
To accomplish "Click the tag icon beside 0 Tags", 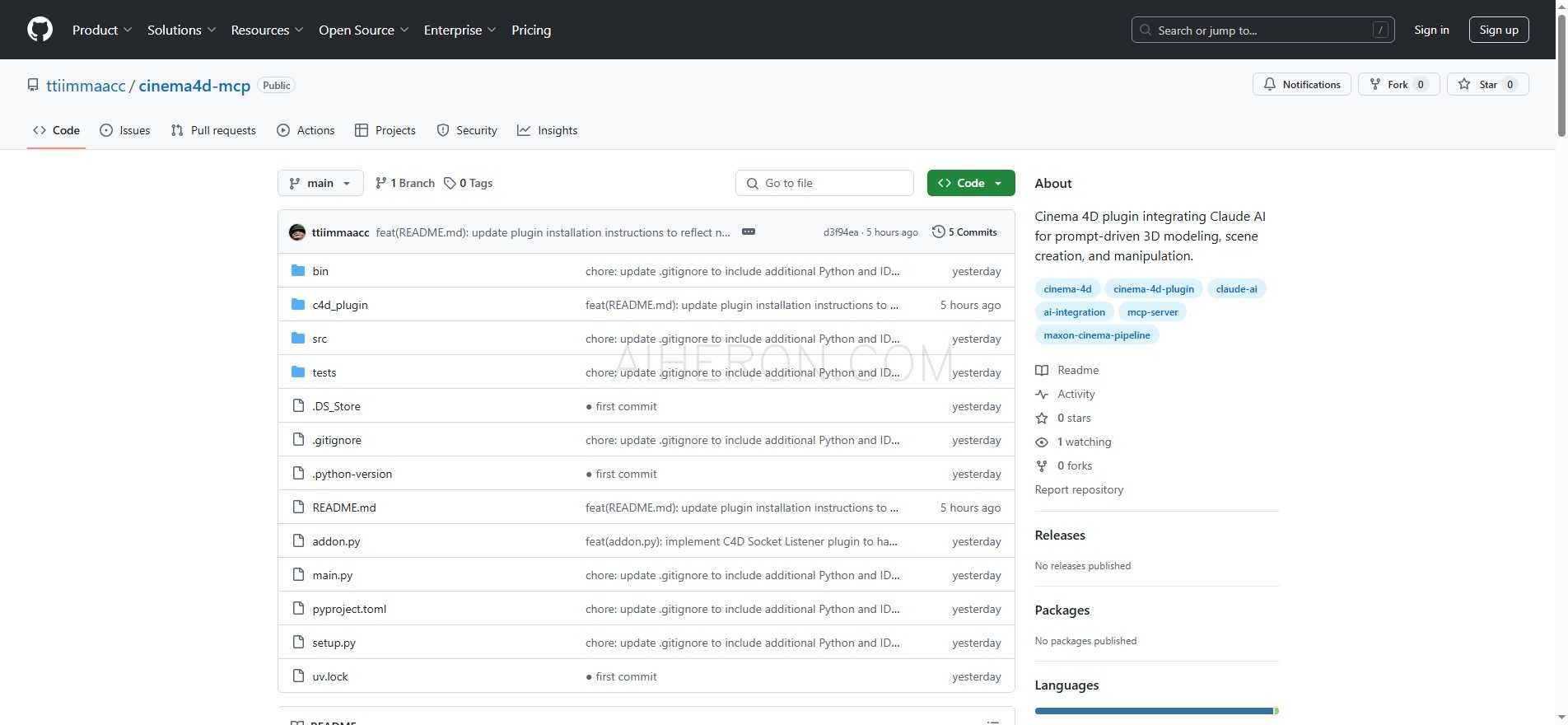I will tap(450, 183).
